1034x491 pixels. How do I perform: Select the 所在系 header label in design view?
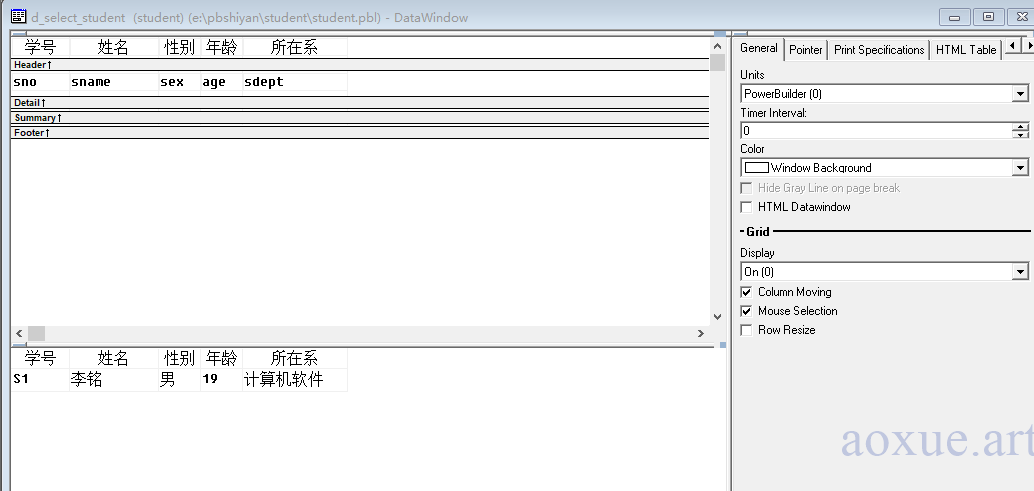point(295,47)
